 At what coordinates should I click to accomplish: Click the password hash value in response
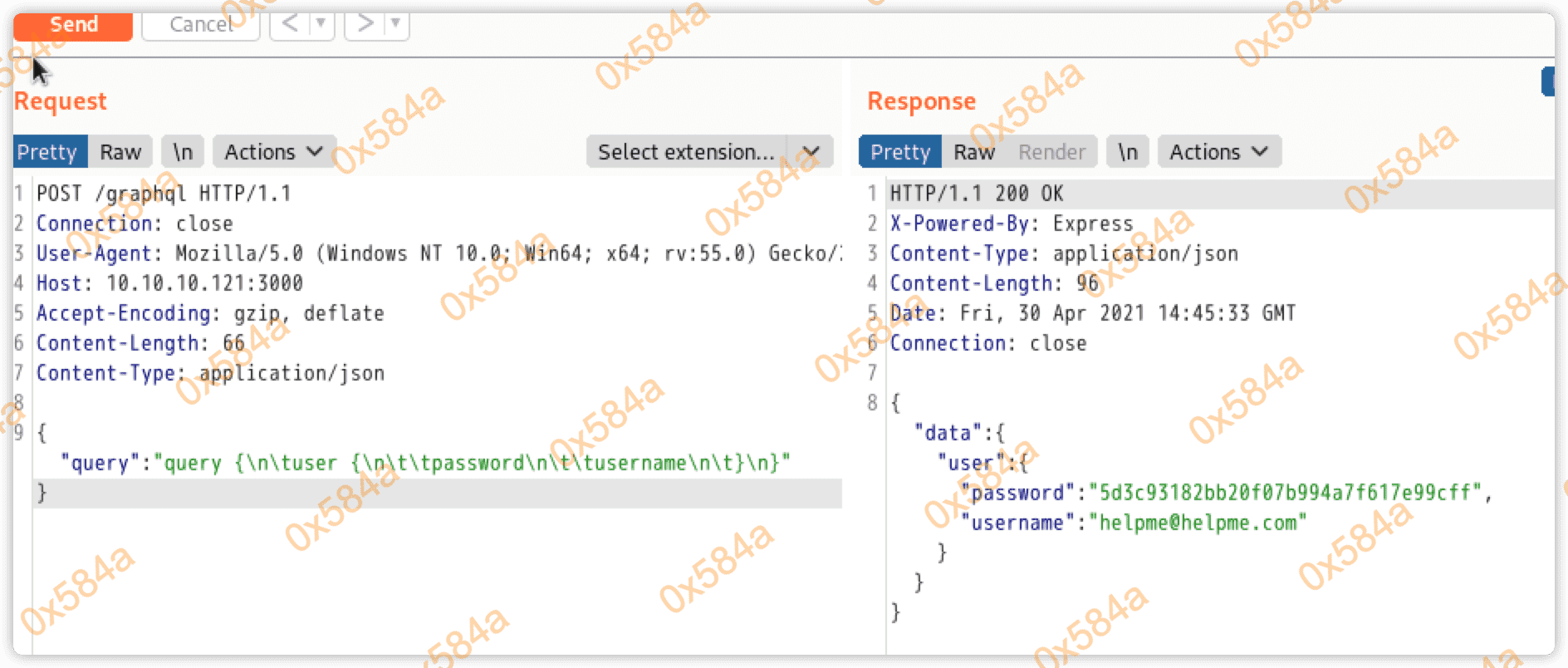click(1290, 493)
